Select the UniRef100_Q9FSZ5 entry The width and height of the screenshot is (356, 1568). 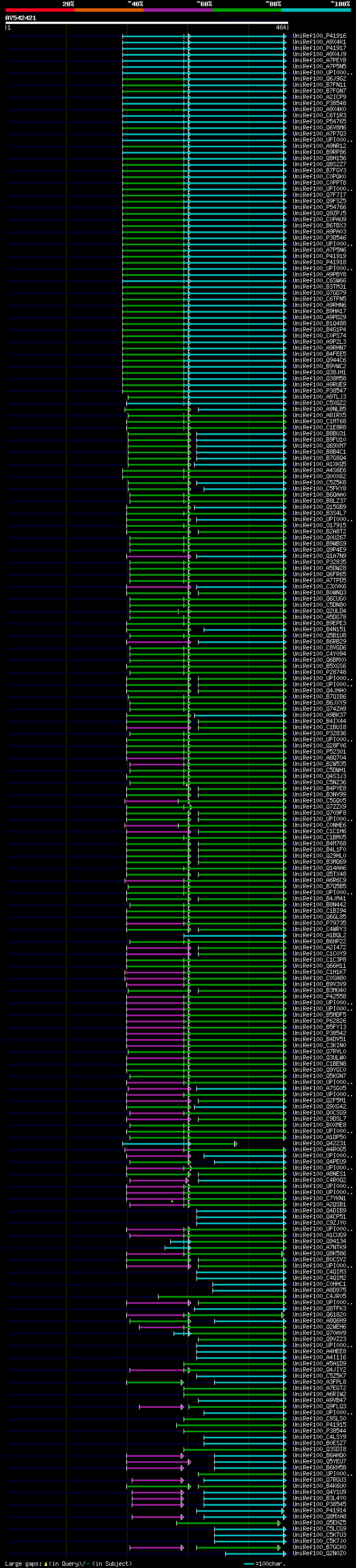[319, 201]
